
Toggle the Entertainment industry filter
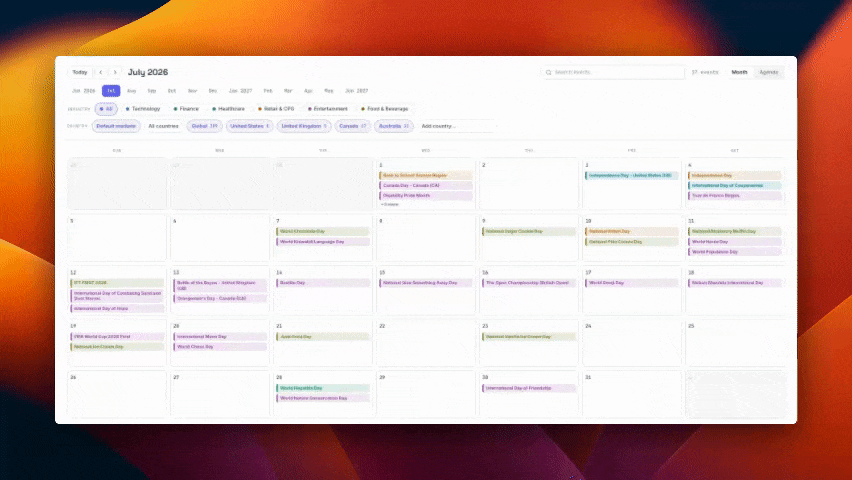pos(328,109)
